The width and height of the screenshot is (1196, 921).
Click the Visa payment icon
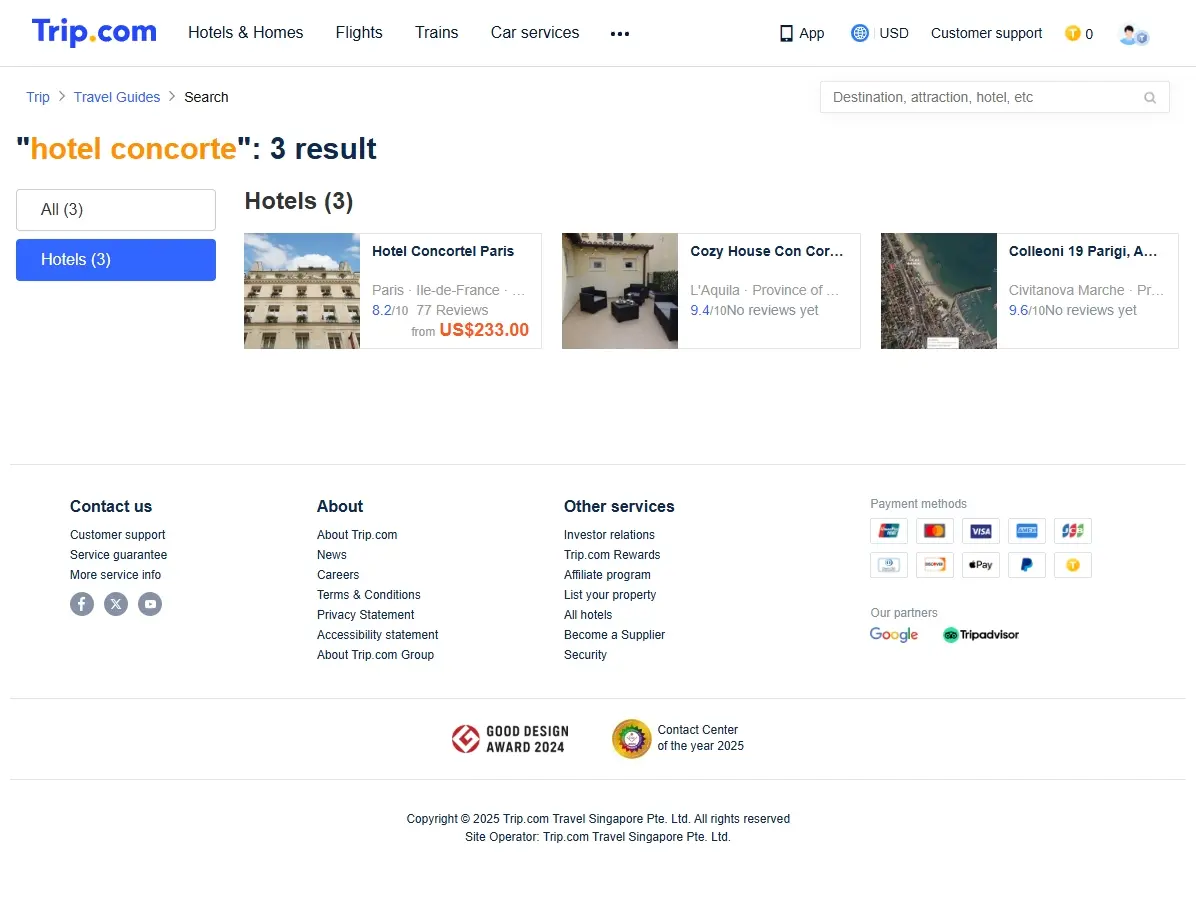pyautogui.click(x=981, y=531)
